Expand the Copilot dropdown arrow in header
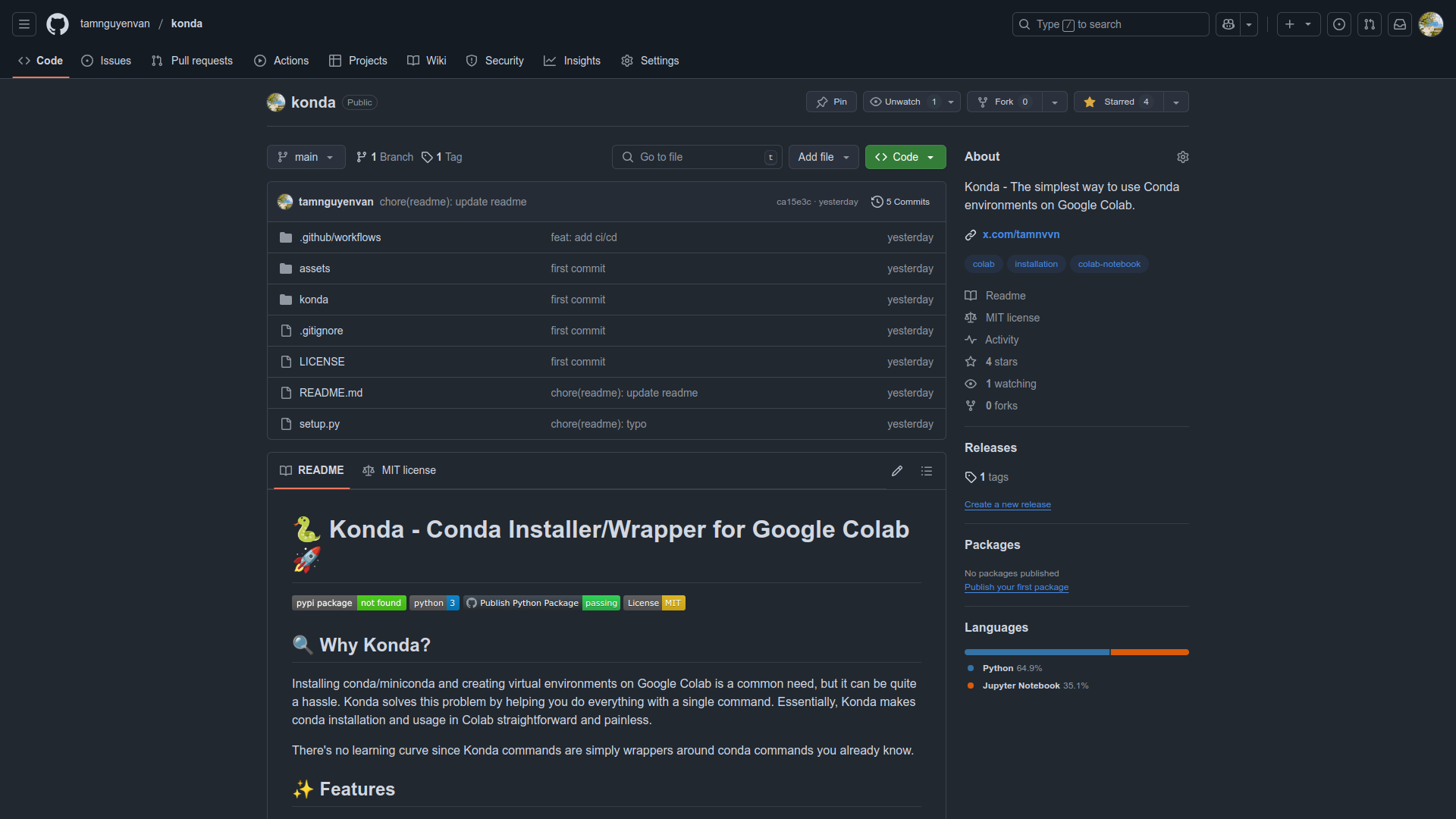Image resolution: width=1456 pixels, height=819 pixels. pyautogui.click(x=1249, y=24)
